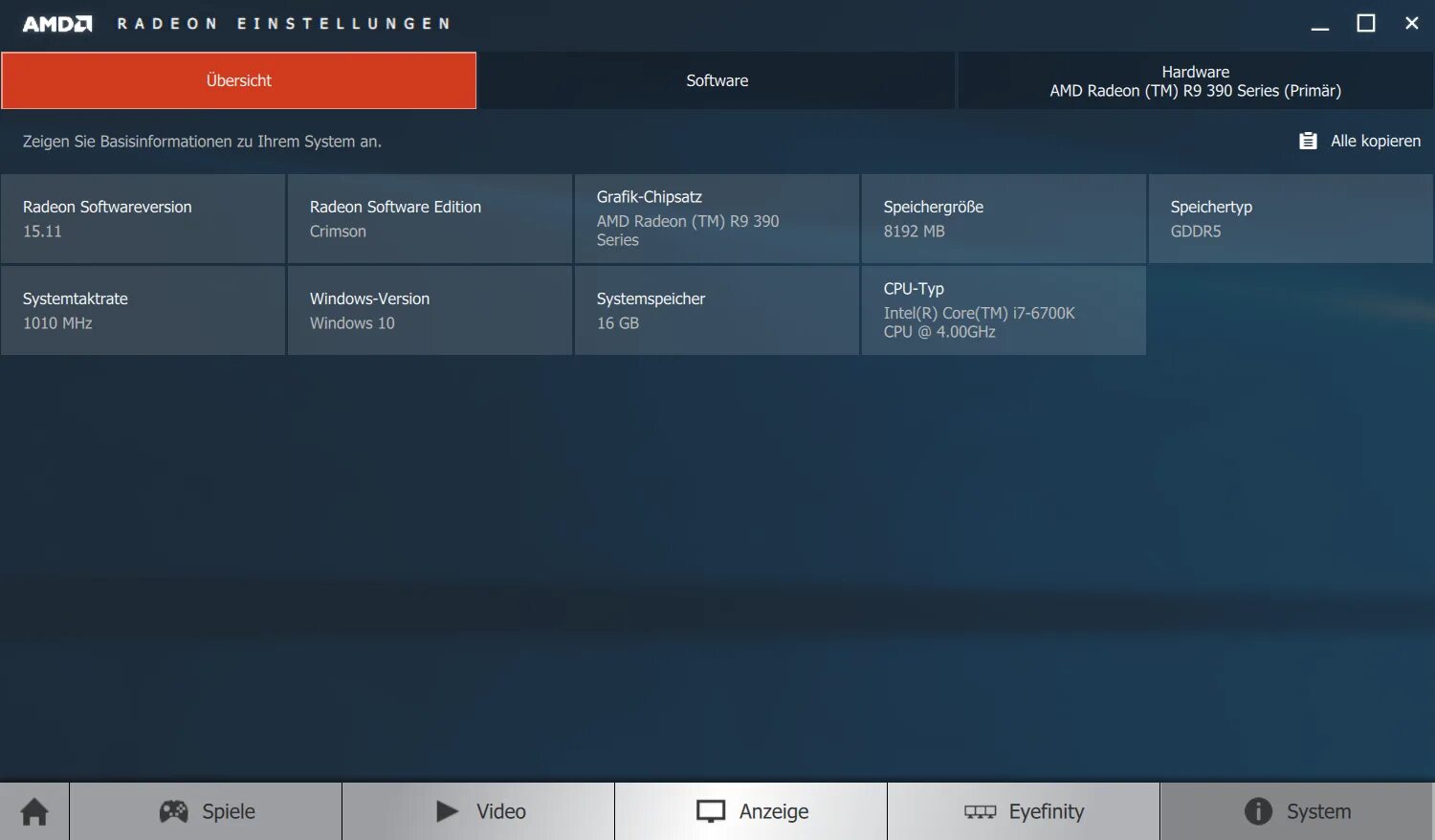Maximize the Radeon Einstellungen window
This screenshot has width=1435, height=840.
[1366, 24]
